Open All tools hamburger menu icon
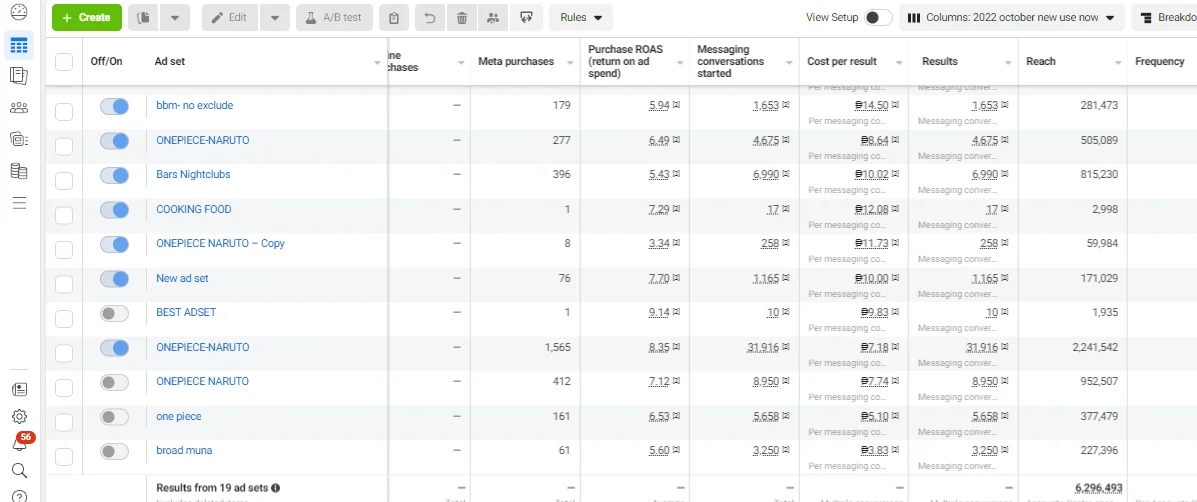 (x=19, y=203)
